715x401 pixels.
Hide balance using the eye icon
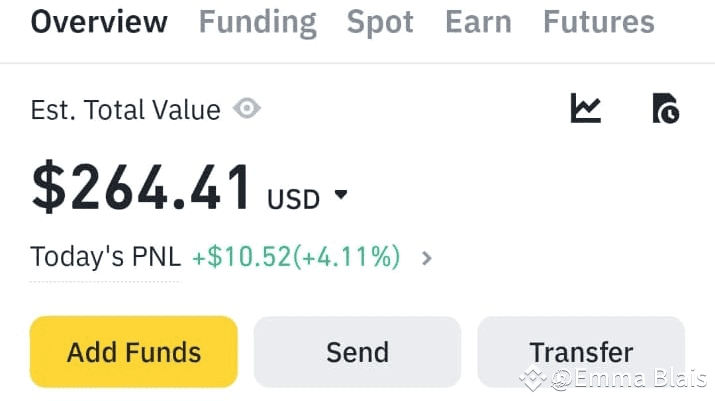click(247, 109)
